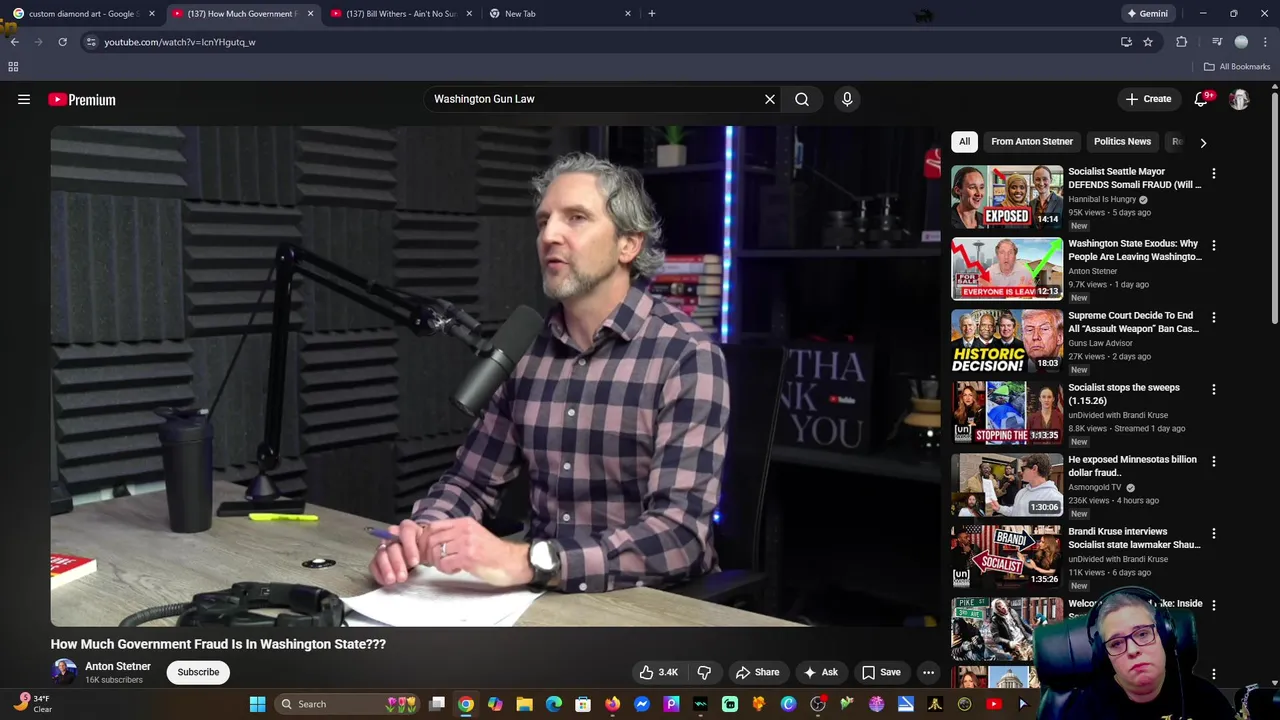Screen dimensions: 1280x720
Task: Click the video player to pause
Action: click(495, 376)
